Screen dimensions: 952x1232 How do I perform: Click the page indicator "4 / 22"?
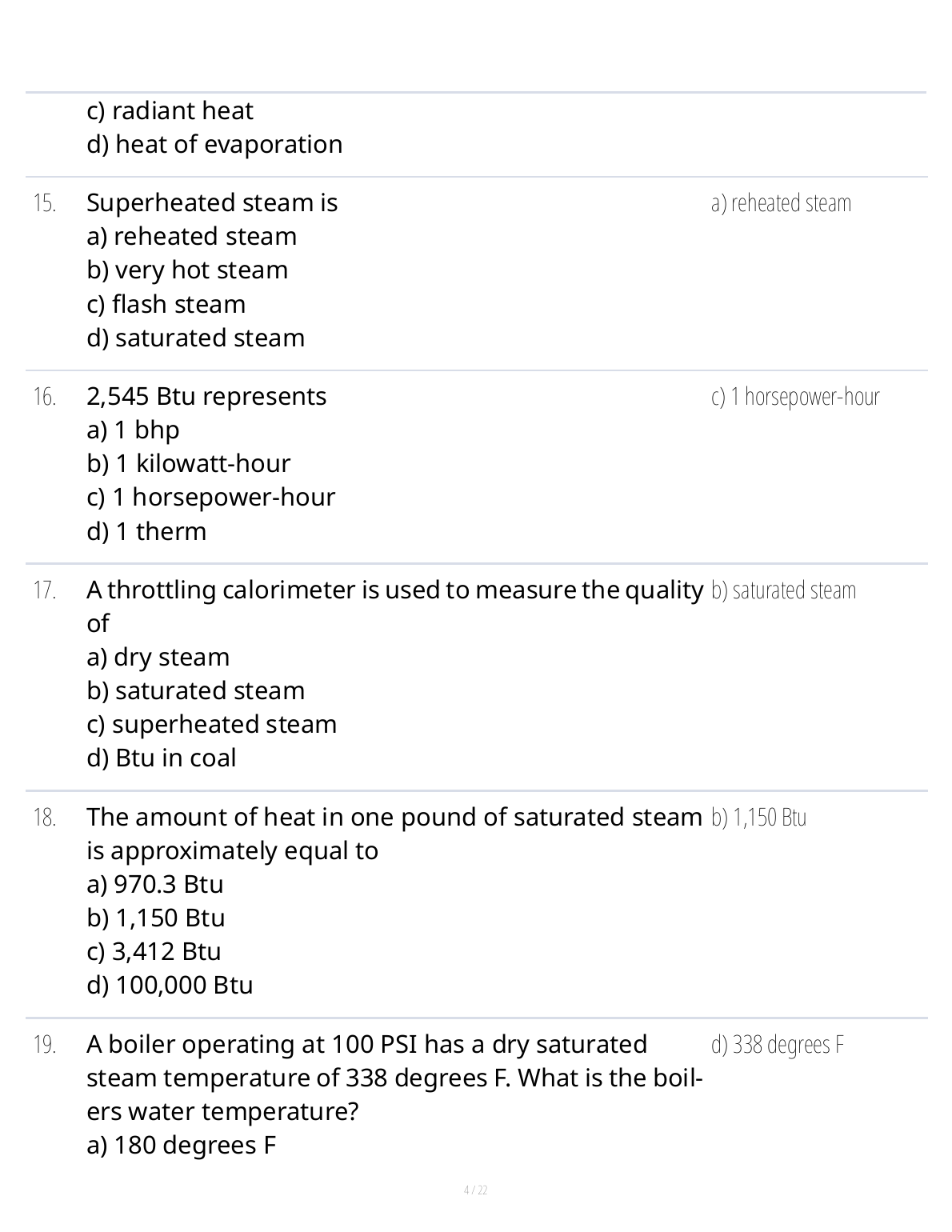pos(476,1190)
